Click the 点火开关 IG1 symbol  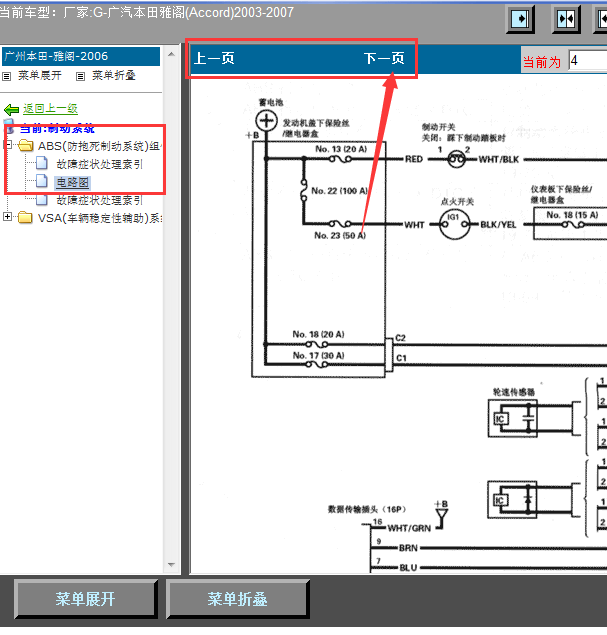455,224
